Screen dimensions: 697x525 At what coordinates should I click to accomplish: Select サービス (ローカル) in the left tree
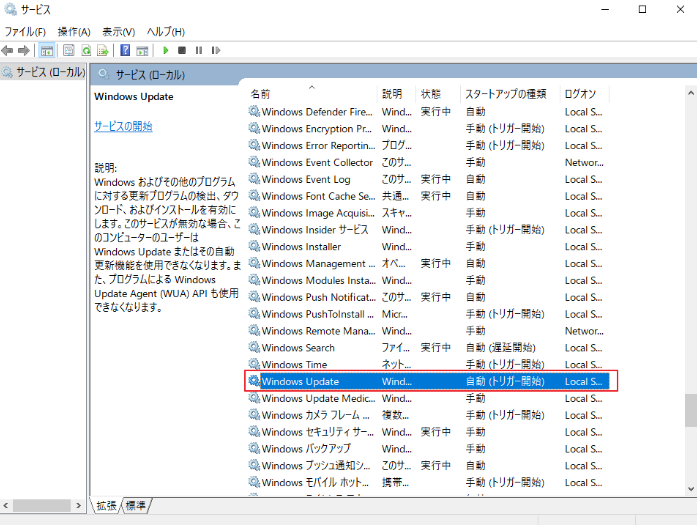44,72
